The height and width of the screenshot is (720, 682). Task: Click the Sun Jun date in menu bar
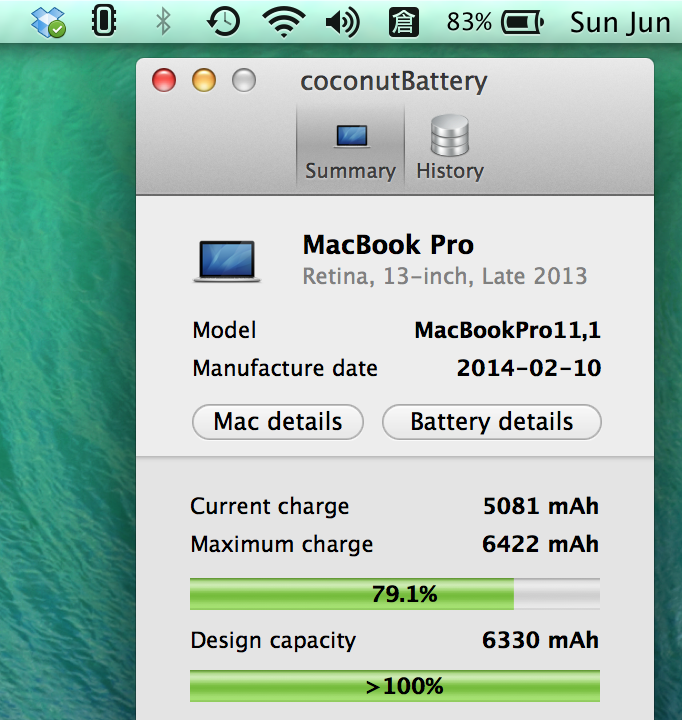(620, 23)
